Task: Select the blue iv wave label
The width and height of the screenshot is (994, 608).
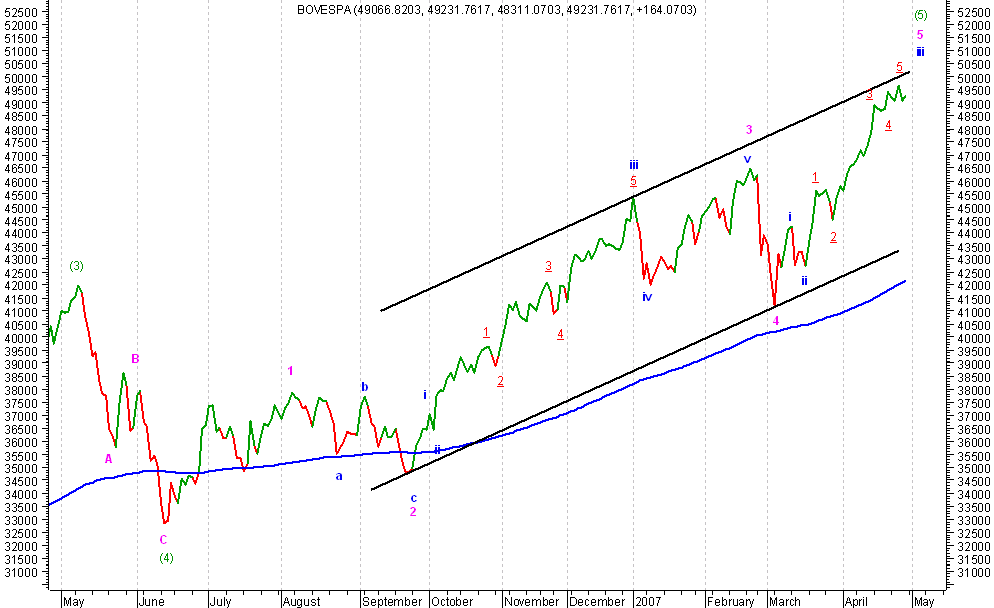Action: [x=647, y=296]
